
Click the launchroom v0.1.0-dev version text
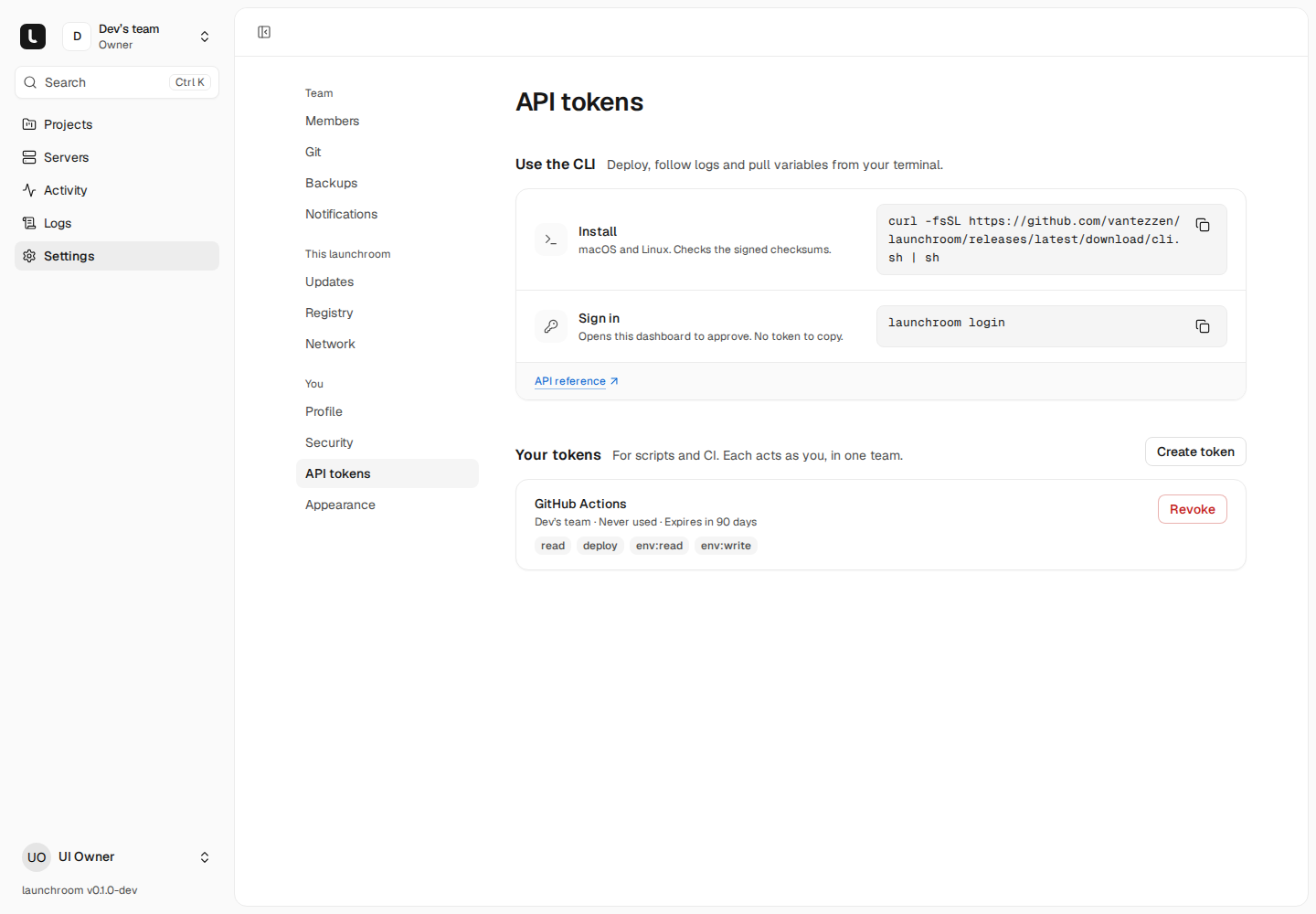(x=80, y=890)
